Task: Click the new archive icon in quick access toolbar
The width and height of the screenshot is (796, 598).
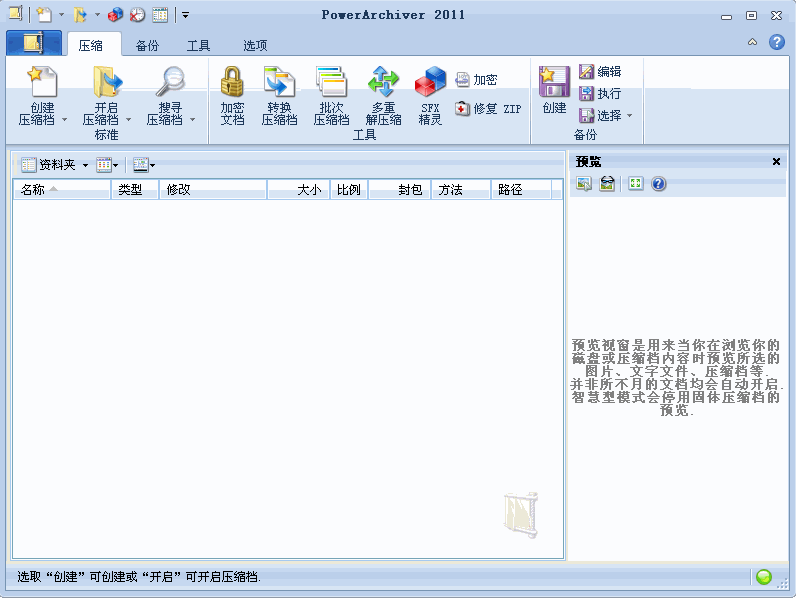Action: pyautogui.click(x=44, y=15)
